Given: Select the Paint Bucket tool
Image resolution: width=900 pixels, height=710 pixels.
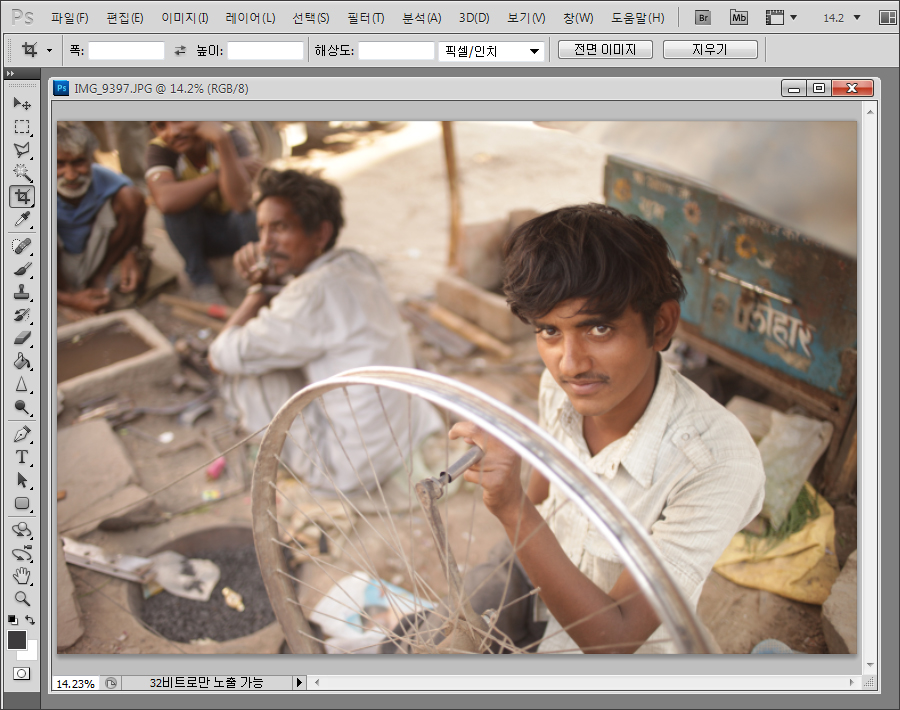Looking at the screenshot, I should click(22, 361).
